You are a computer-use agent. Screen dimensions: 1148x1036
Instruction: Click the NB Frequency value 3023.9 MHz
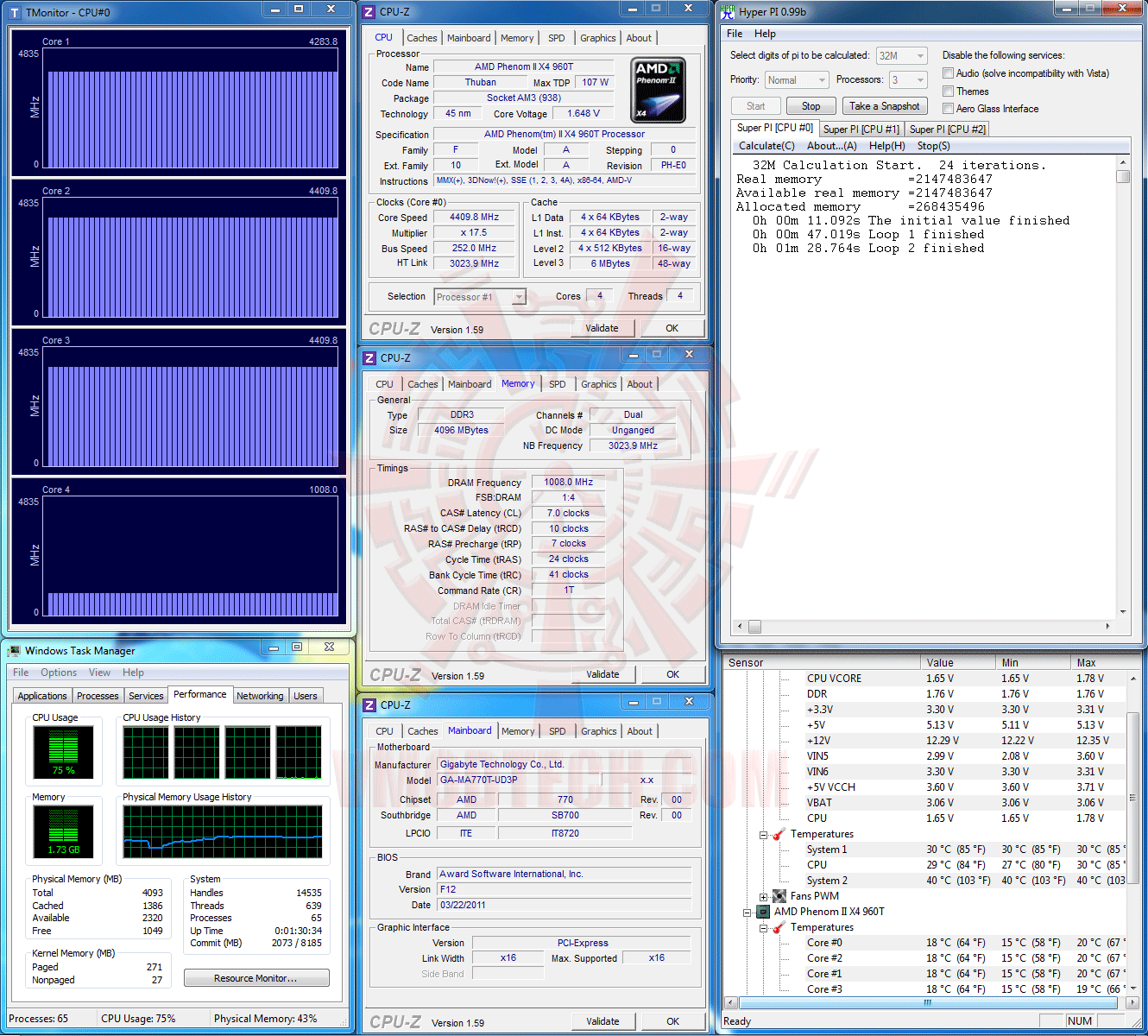(633, 445)
